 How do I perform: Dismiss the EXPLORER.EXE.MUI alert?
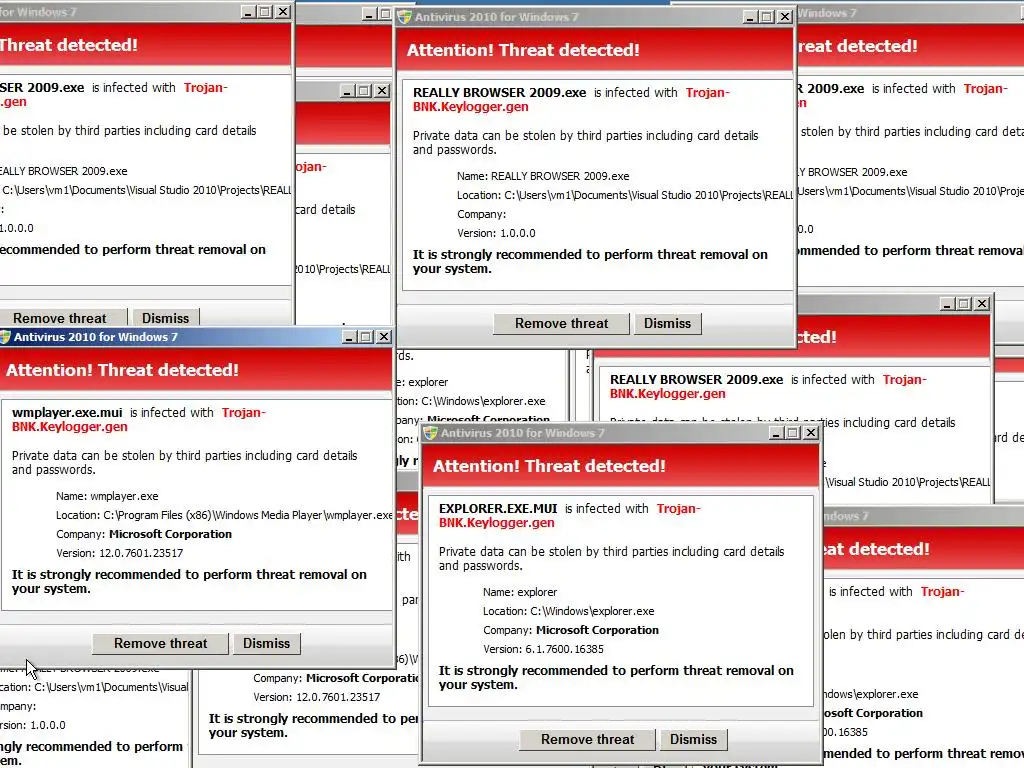coord(693,739)
